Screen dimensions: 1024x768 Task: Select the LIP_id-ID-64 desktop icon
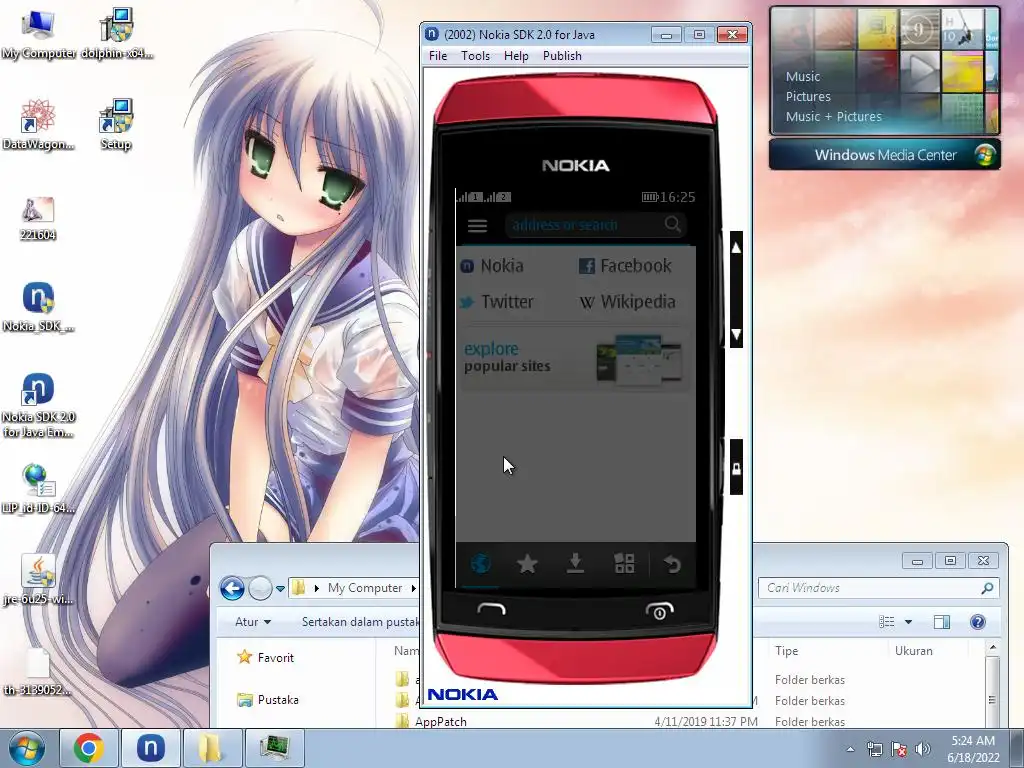(38, 488)
